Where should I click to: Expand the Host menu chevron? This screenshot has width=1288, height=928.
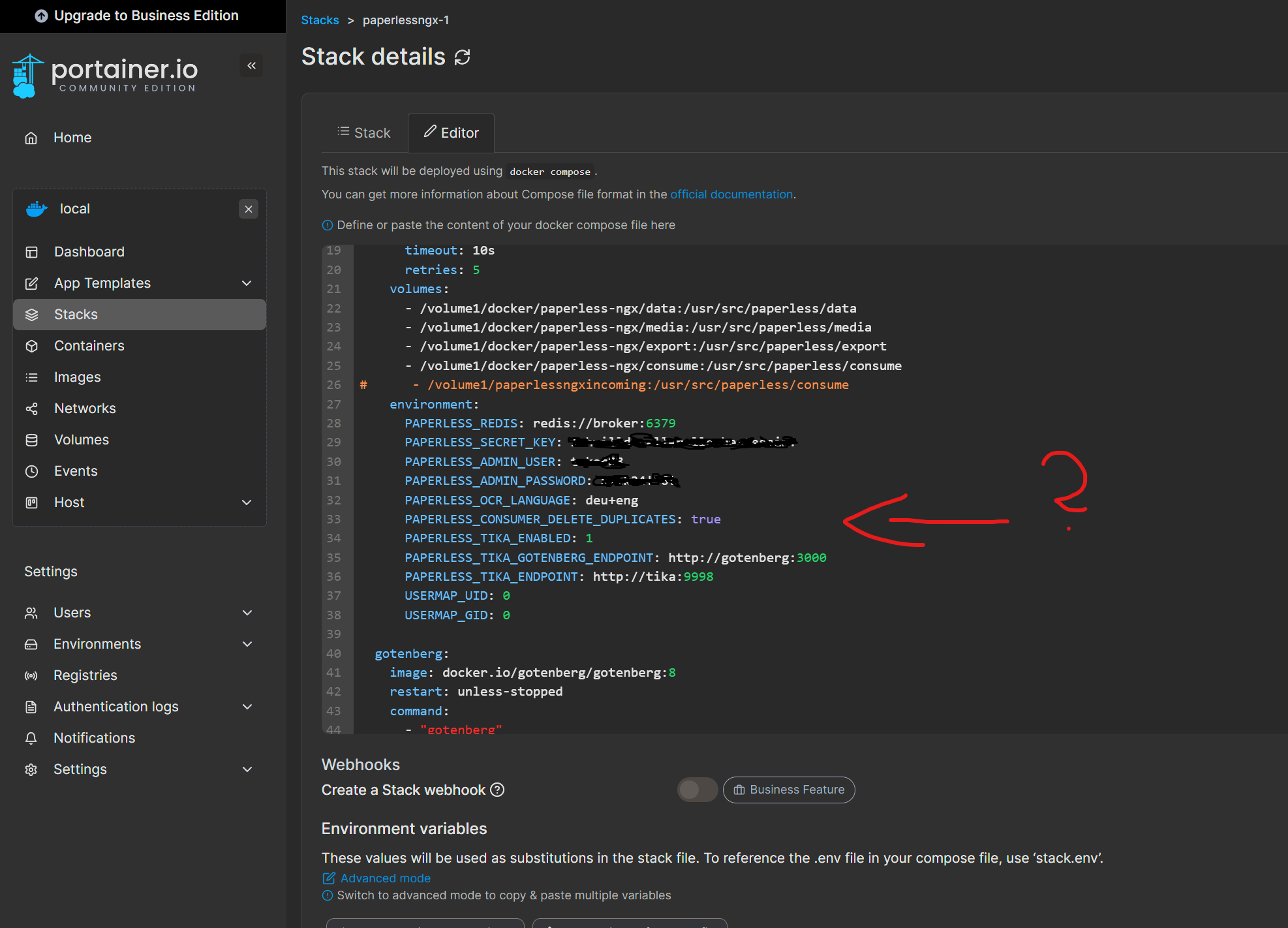click(x=247, y=503)
